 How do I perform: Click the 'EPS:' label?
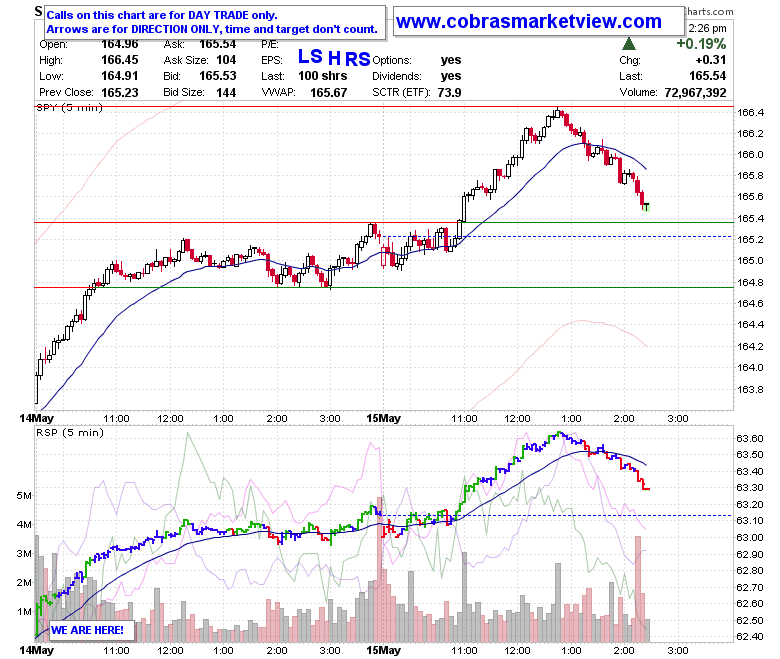pos(272,60)
